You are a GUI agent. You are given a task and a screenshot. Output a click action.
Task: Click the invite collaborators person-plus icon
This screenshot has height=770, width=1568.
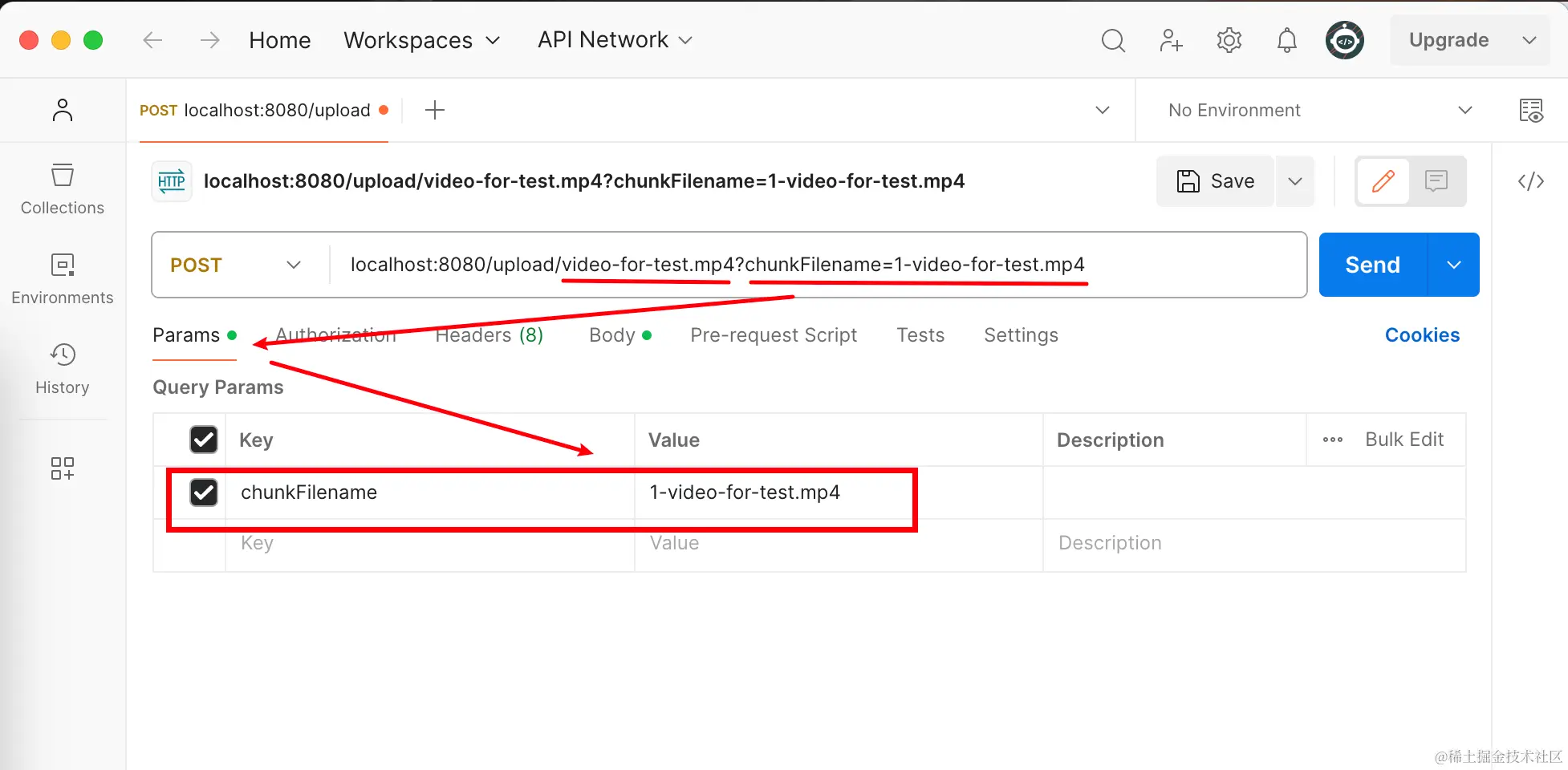[x=1171, y=40]
